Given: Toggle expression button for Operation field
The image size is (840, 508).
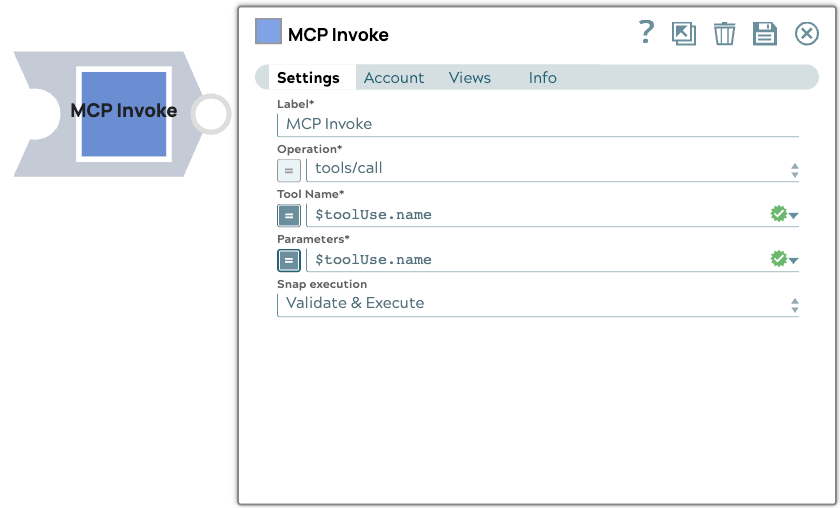Looking at the screenshot, I should coord(288,169).
